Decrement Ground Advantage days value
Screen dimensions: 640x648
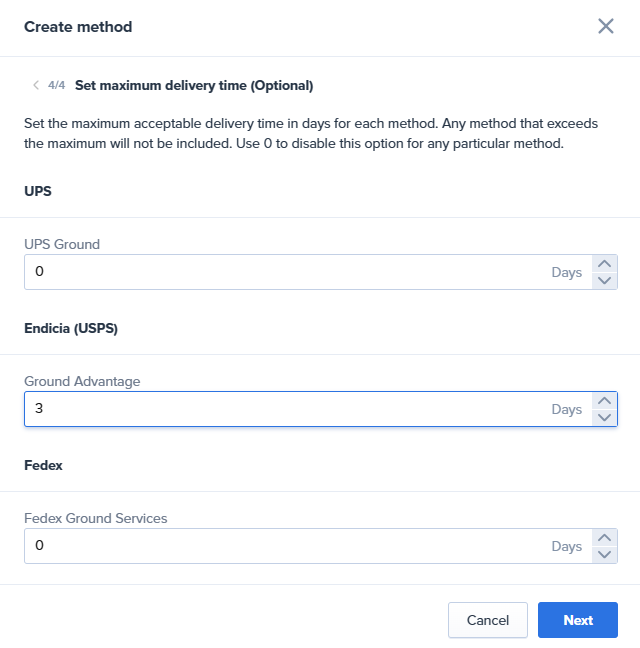tap(604, 417)
